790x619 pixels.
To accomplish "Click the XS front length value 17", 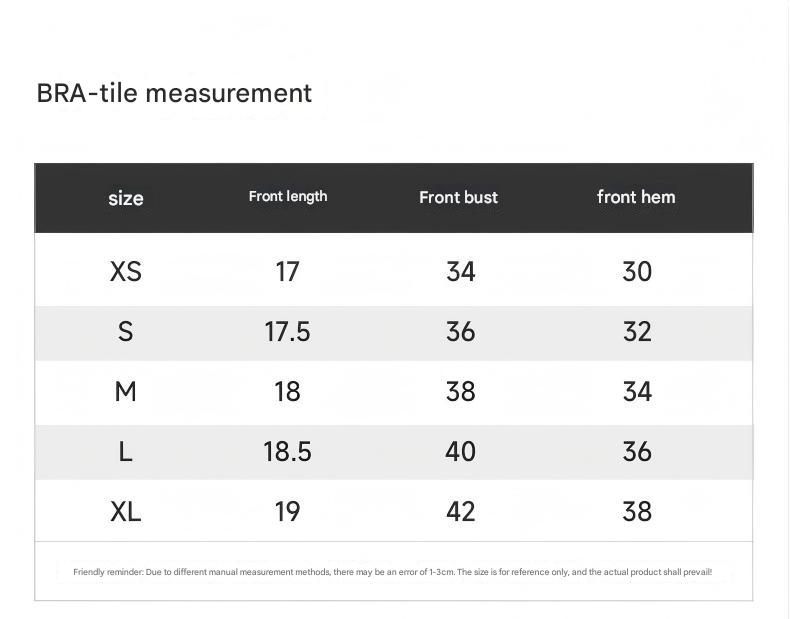I will coord(288,271).
